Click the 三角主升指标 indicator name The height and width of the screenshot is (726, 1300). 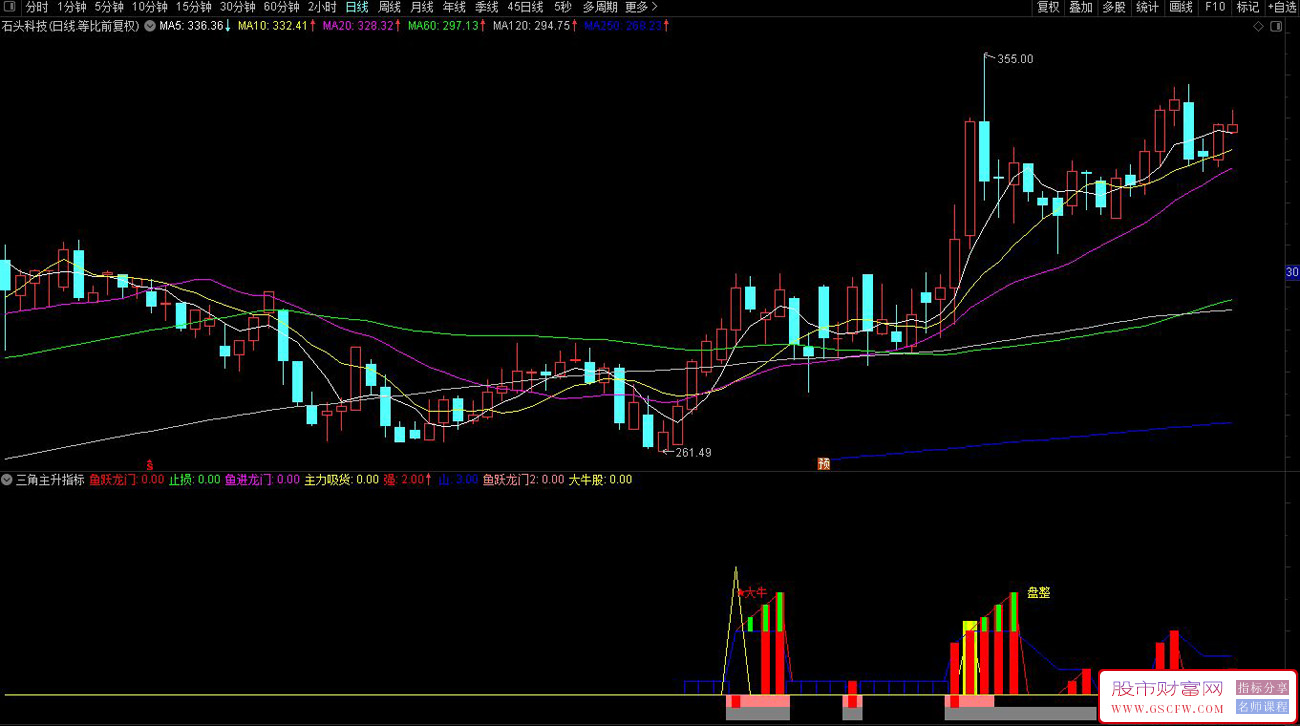[50, 480]
